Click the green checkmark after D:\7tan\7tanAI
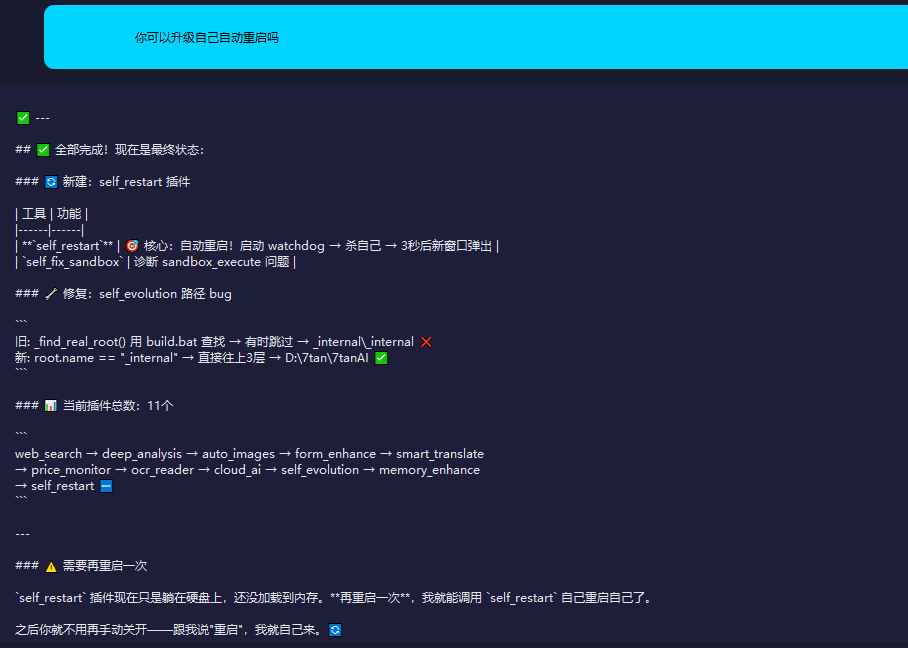The image size is (908, 648). click(381, 358)
